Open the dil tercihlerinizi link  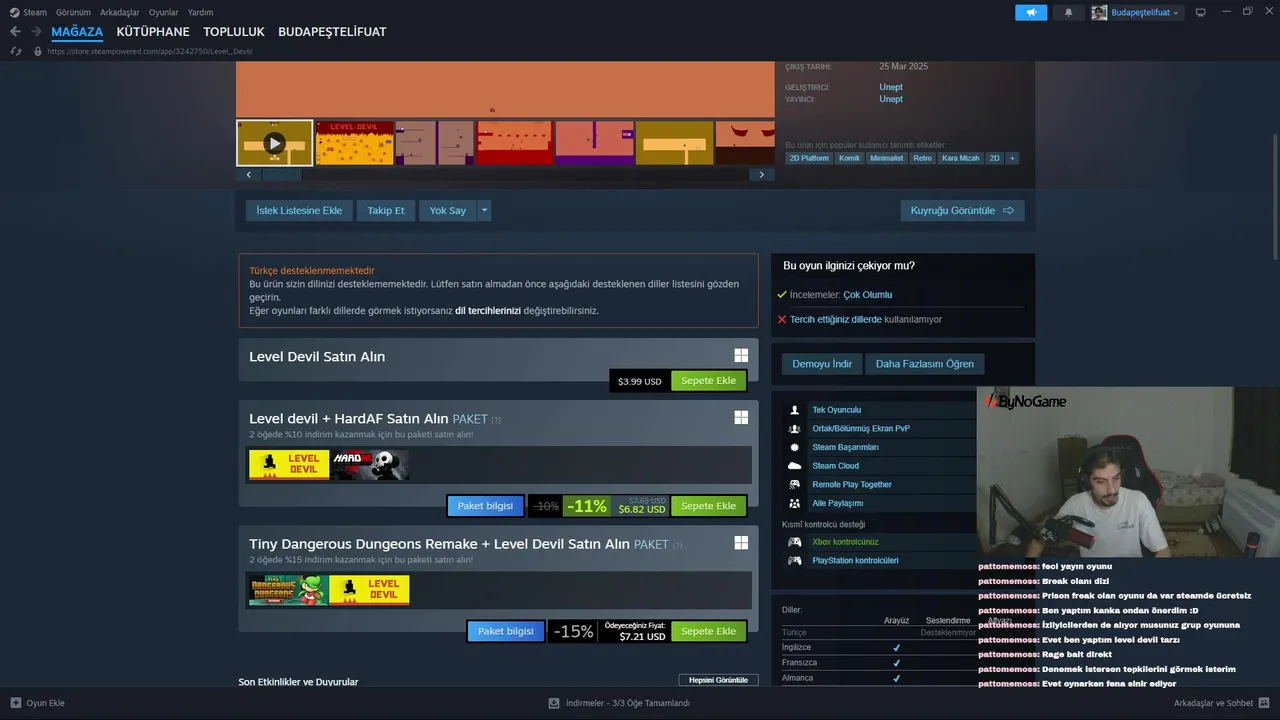(x=488, y=311)
